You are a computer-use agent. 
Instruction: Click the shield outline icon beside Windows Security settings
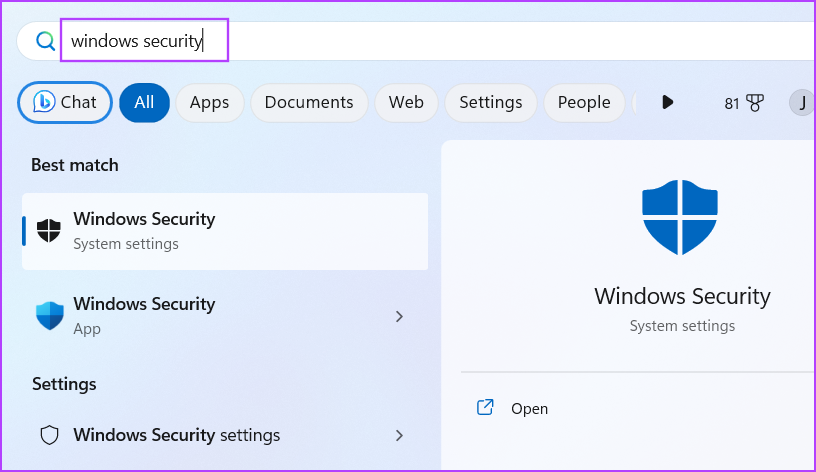49,435
